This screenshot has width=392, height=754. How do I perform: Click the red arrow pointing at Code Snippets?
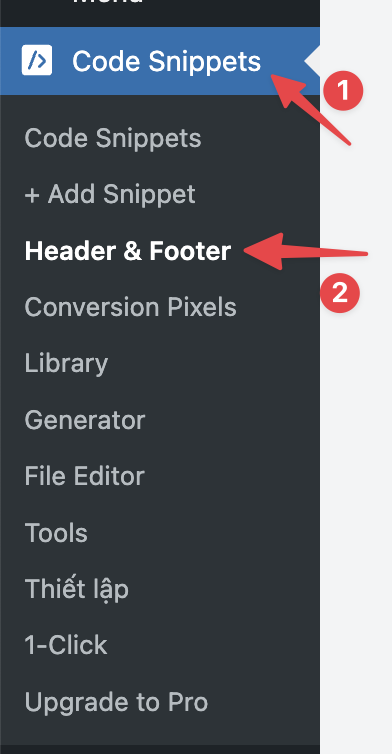coord(311,108)
